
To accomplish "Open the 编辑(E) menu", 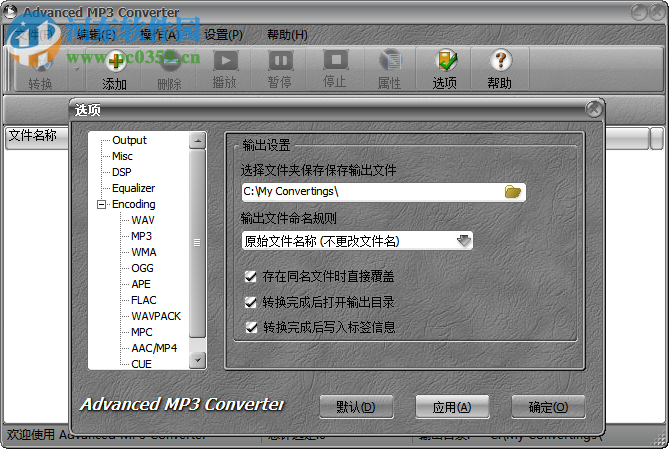I will click(96, 35).
